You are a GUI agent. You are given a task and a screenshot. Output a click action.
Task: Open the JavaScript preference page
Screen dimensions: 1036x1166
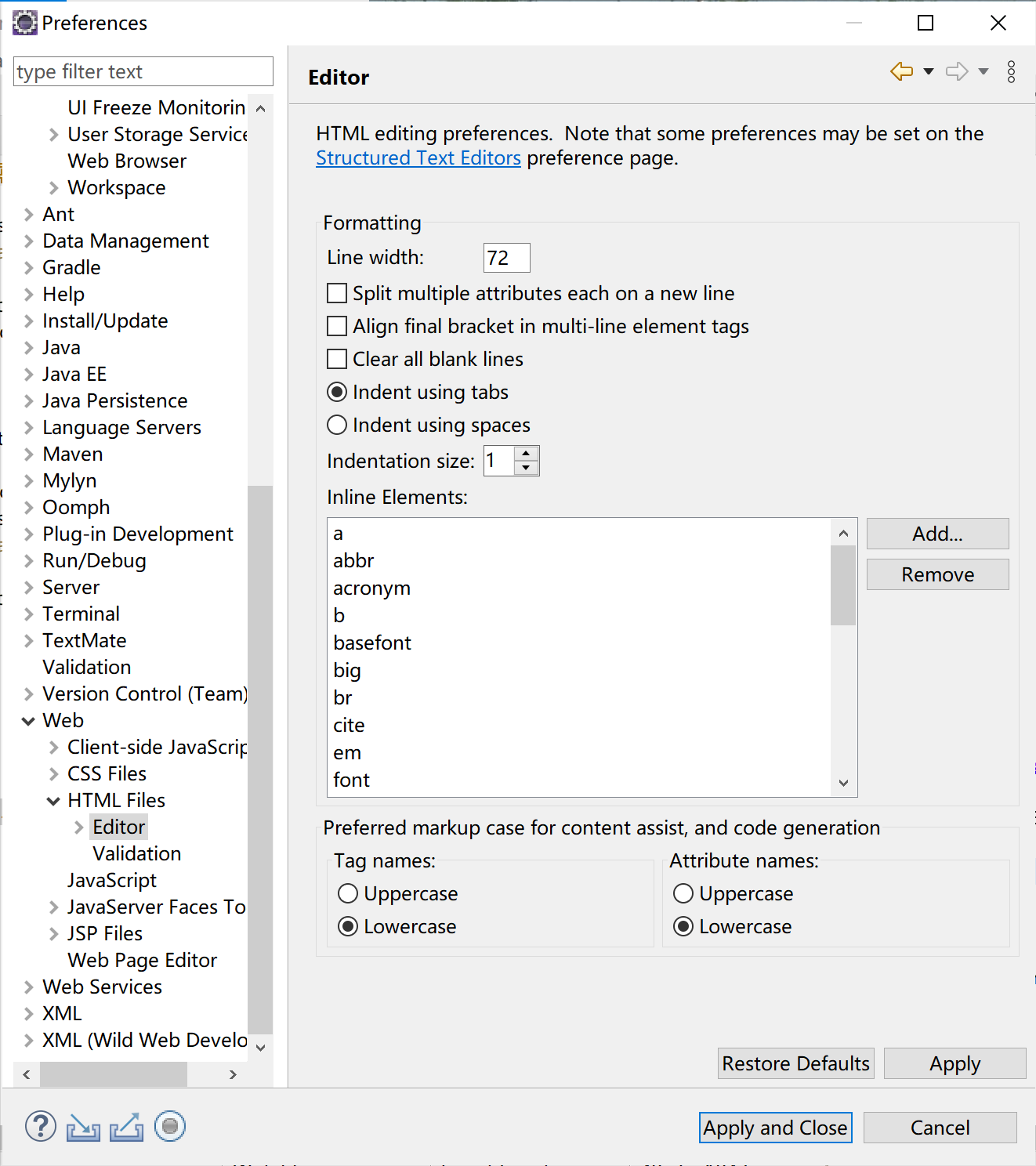tap(112, 880)
